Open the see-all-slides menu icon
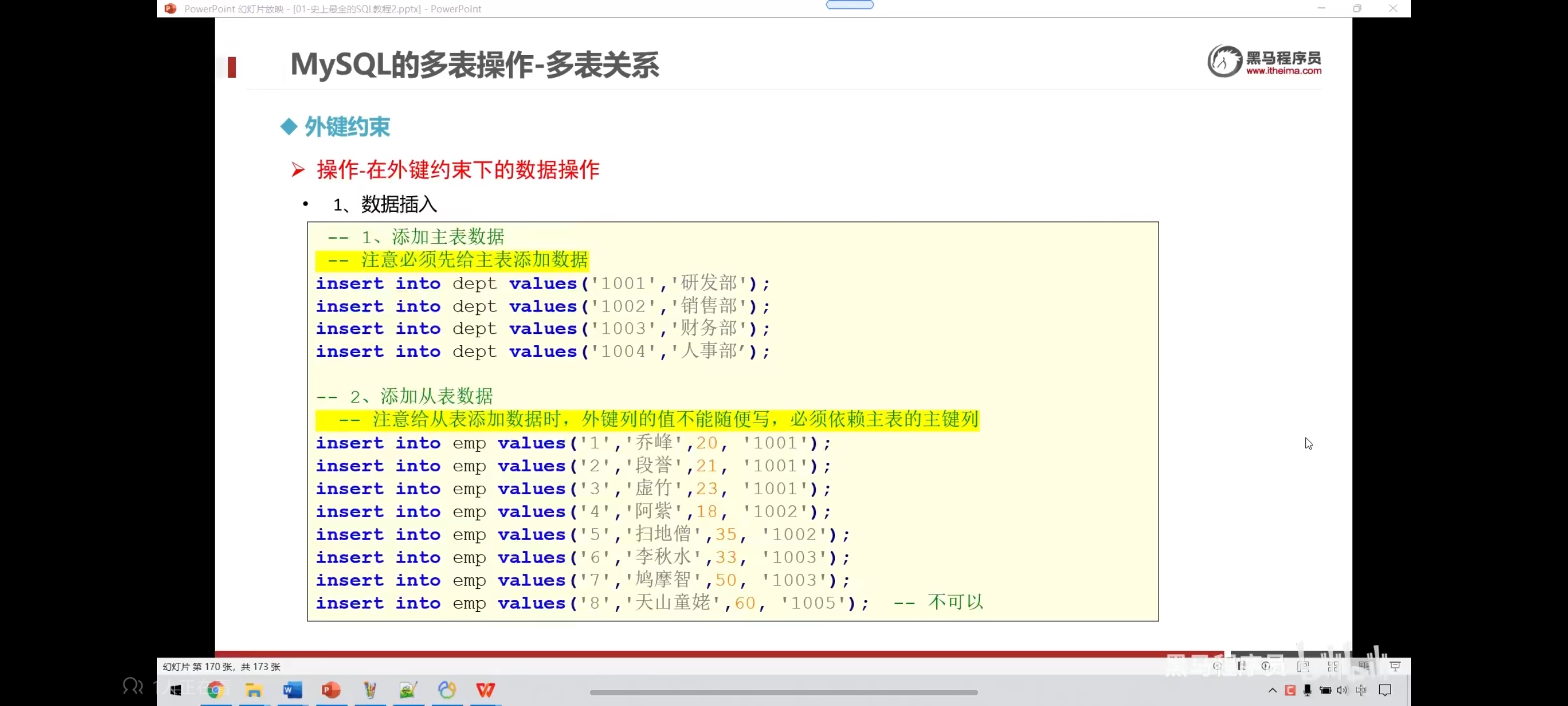This screenshot has height=706, width=1568. click(x=1241, y=666)
